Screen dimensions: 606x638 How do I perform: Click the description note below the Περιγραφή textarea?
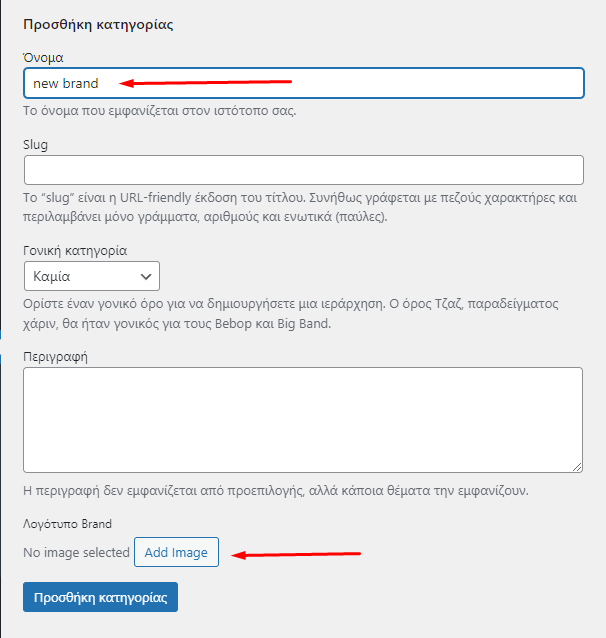click(282, 491)
